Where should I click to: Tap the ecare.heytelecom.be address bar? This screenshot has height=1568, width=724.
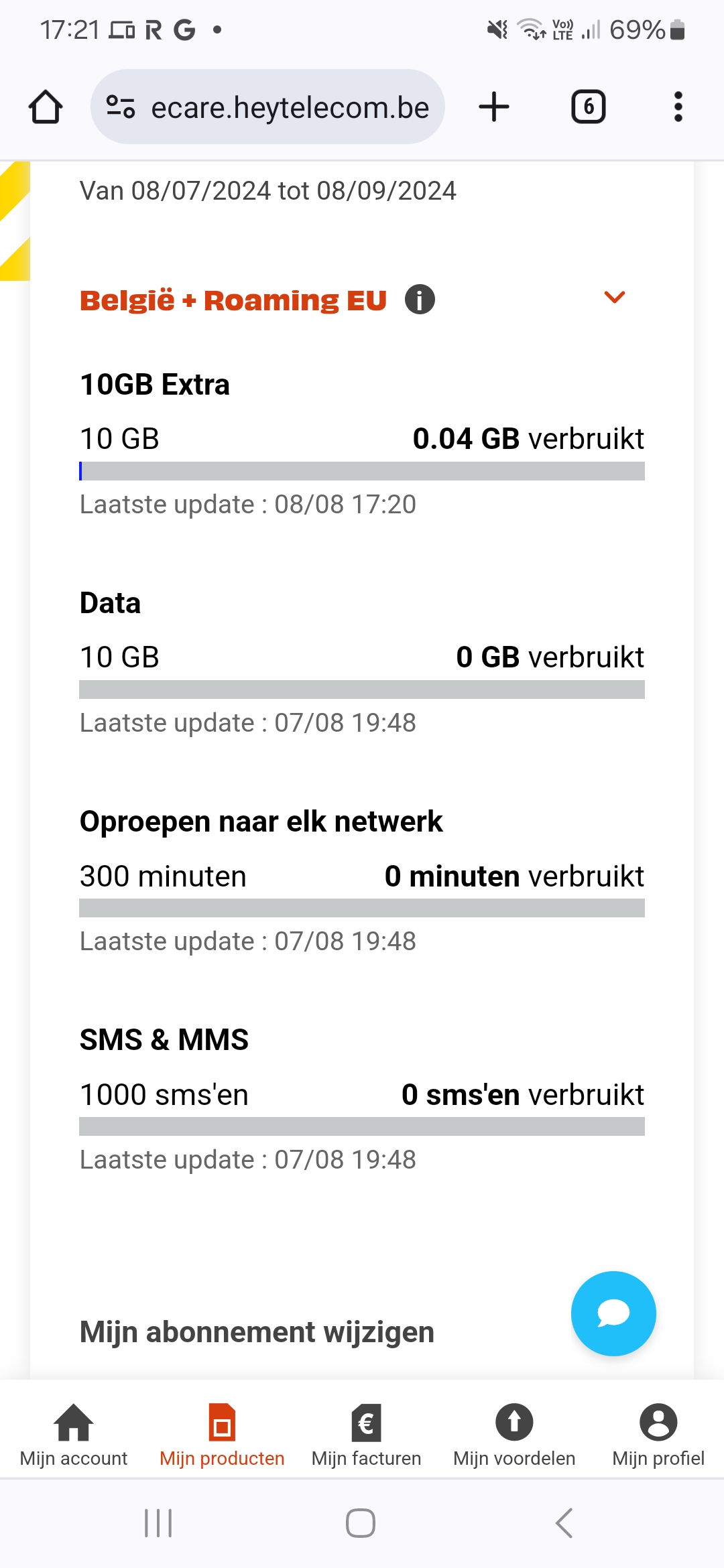[x=290, y=107]
